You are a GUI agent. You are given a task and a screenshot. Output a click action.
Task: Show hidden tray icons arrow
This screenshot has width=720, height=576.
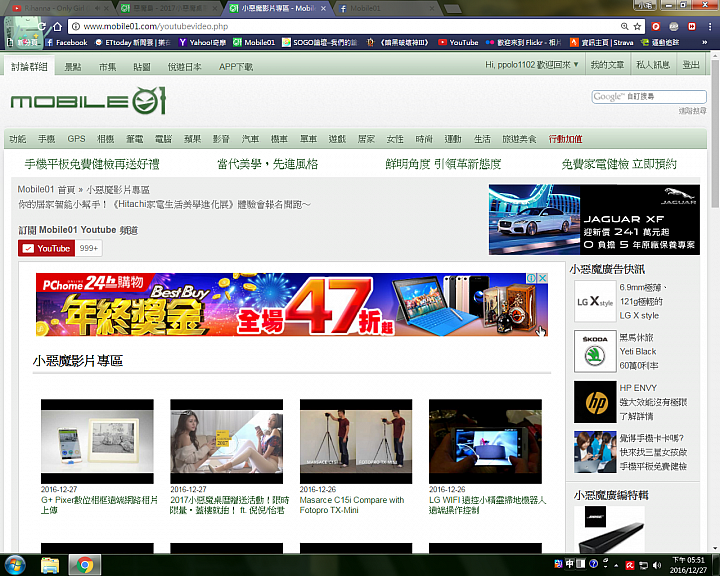[616, 565]
